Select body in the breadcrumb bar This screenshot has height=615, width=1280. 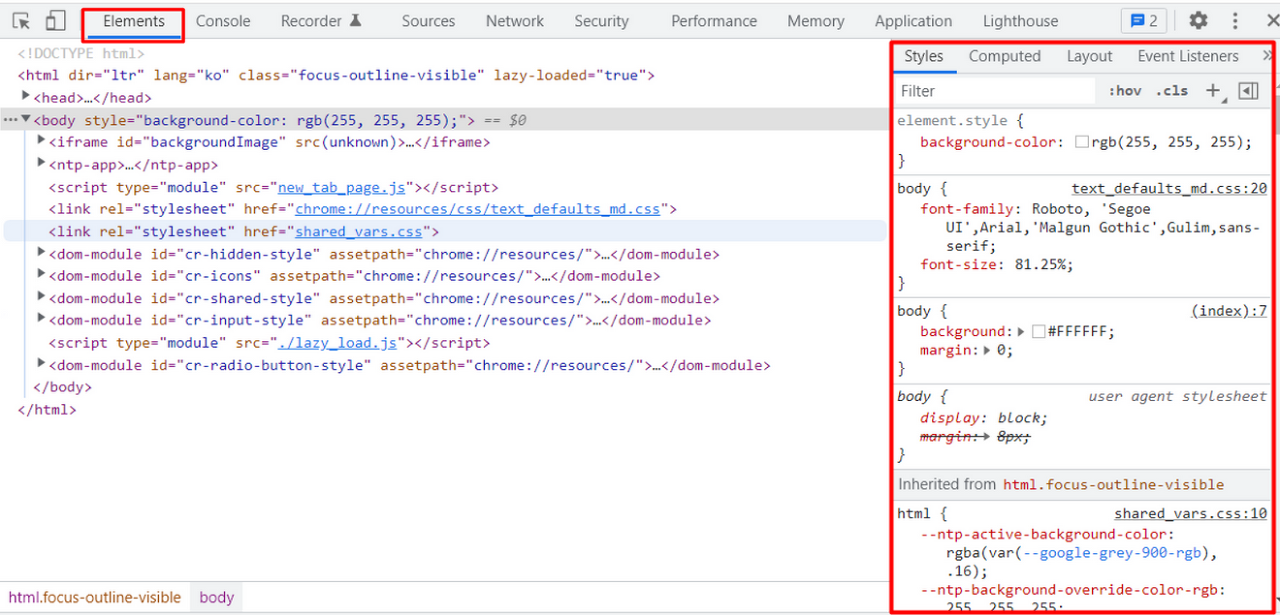click(x=216, y=598)
